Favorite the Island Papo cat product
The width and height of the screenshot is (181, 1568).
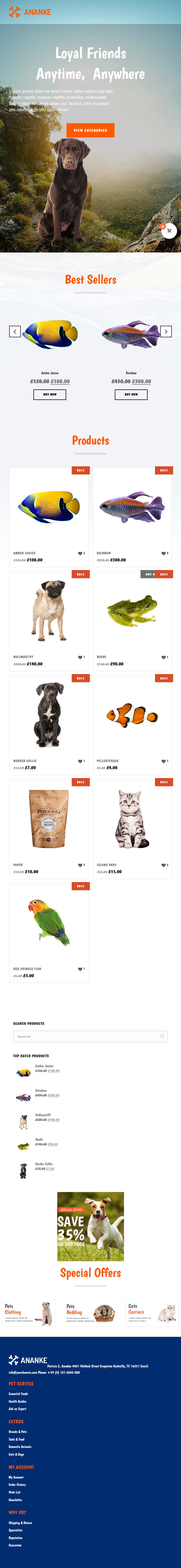coord(163,865)
